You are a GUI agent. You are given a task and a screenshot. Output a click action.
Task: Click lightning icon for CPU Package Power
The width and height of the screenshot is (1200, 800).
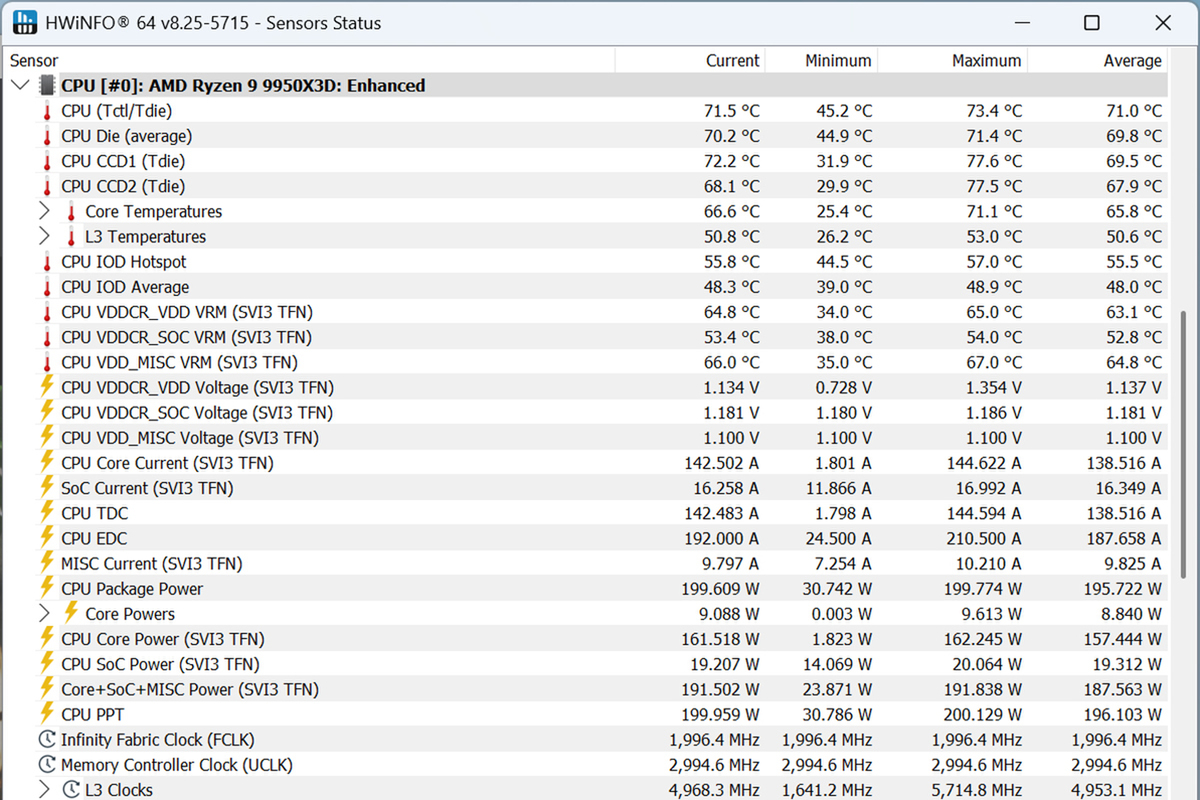(x=46, y=589)
